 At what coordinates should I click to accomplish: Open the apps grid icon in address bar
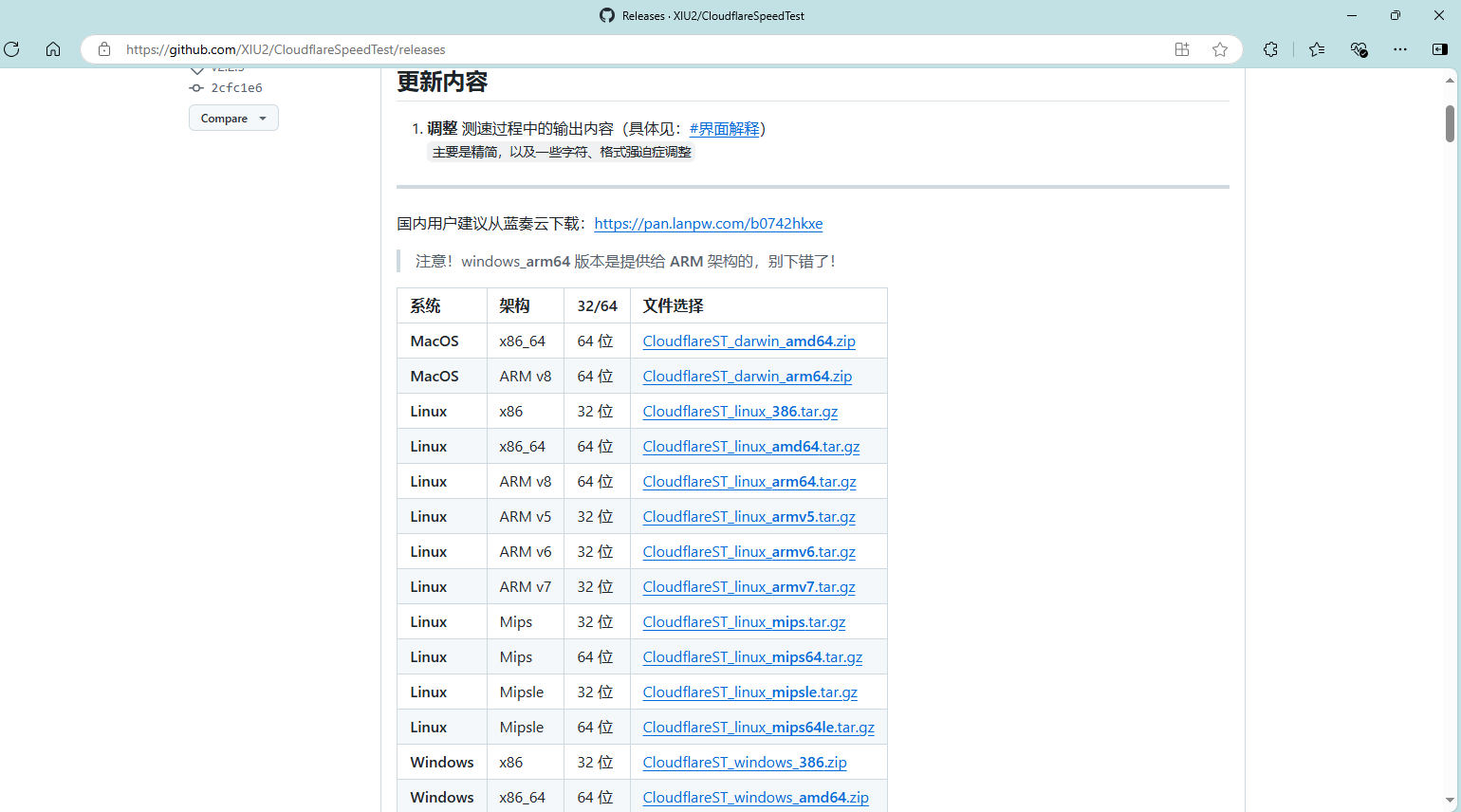(1182, 49)
